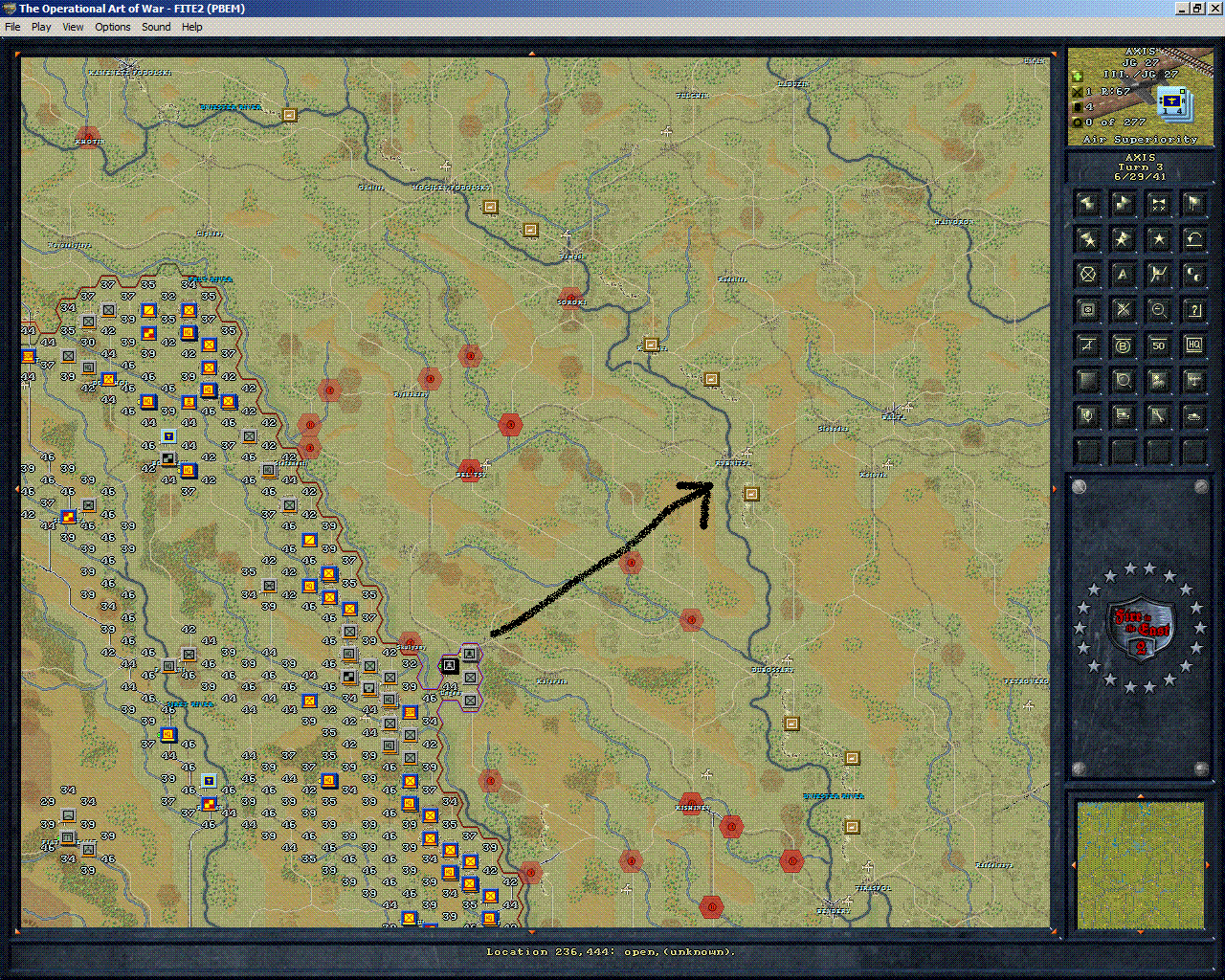1225x980 pixels.
Task: Click the map scroll-right arrow on right border
Action: [1055, 489]
